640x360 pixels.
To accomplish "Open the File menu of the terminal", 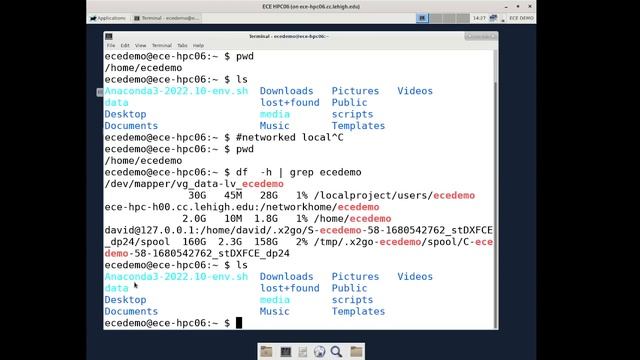I will (x=111, y=45).
